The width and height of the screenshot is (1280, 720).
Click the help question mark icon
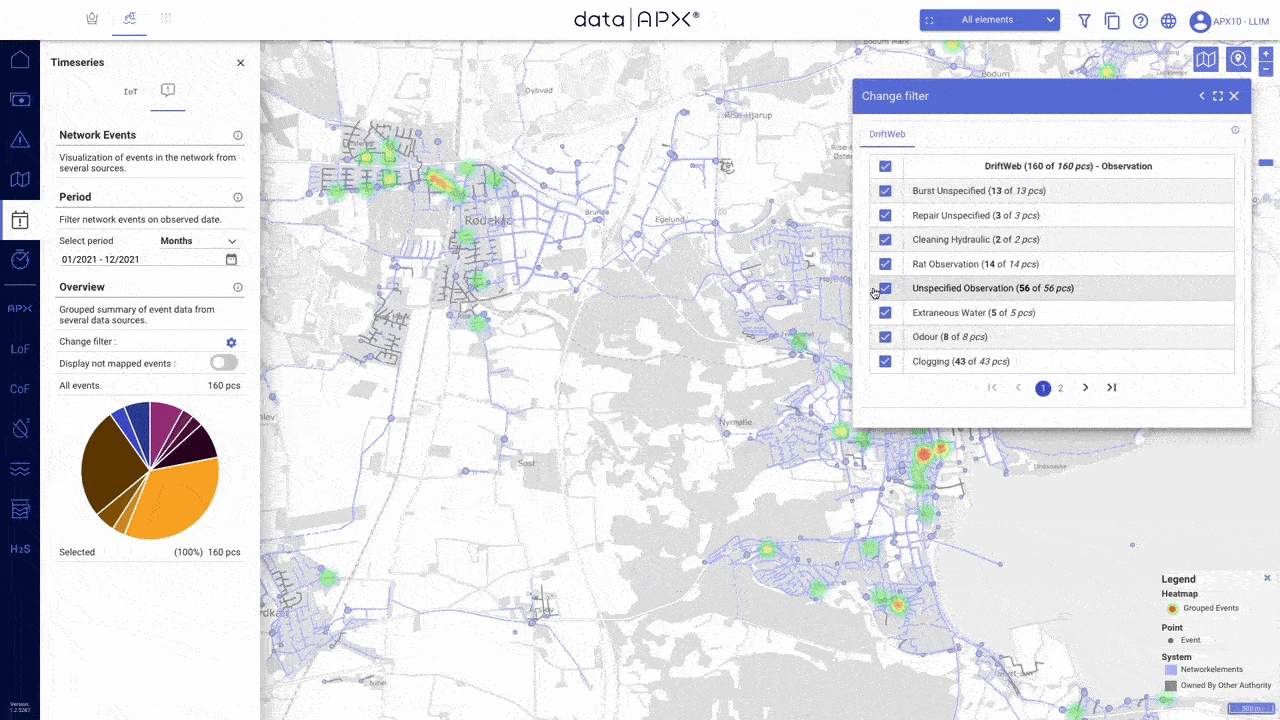pos(1140,20)
